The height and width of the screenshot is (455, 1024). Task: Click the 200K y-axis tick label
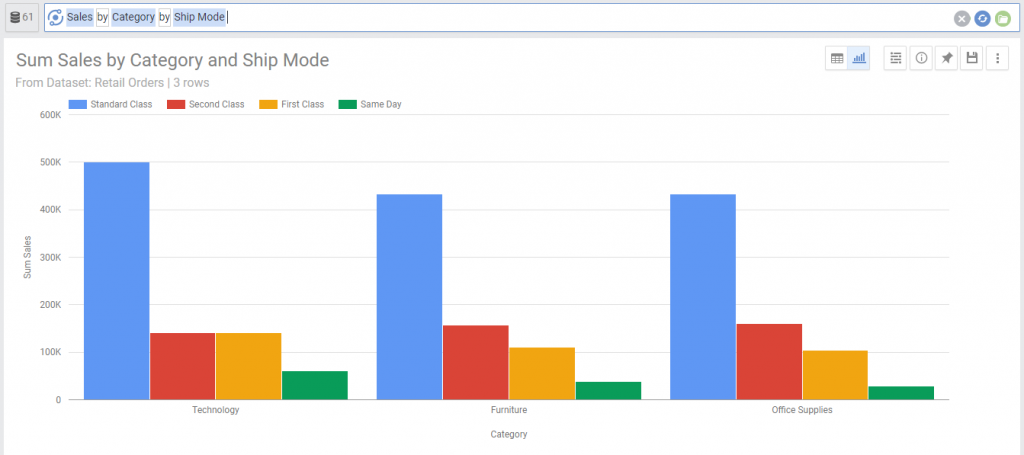tap(51, 305)
